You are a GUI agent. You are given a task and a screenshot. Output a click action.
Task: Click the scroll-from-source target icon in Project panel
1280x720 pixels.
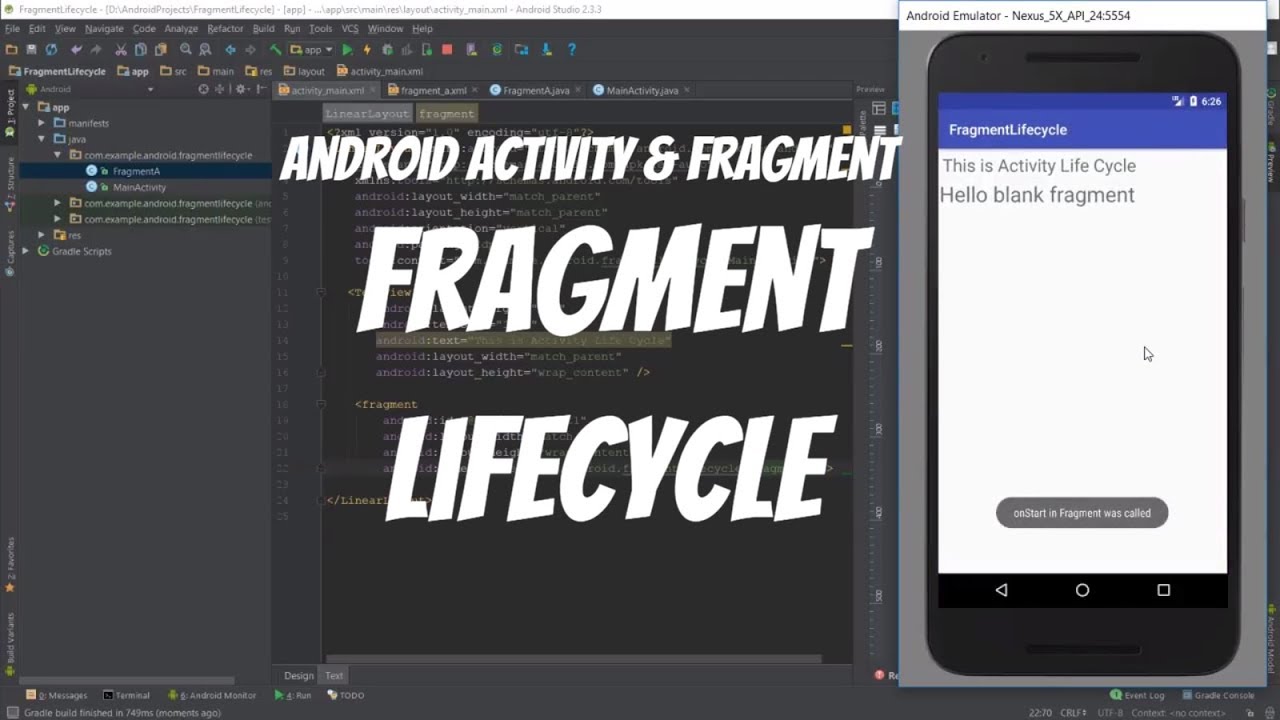pos(203,89)
